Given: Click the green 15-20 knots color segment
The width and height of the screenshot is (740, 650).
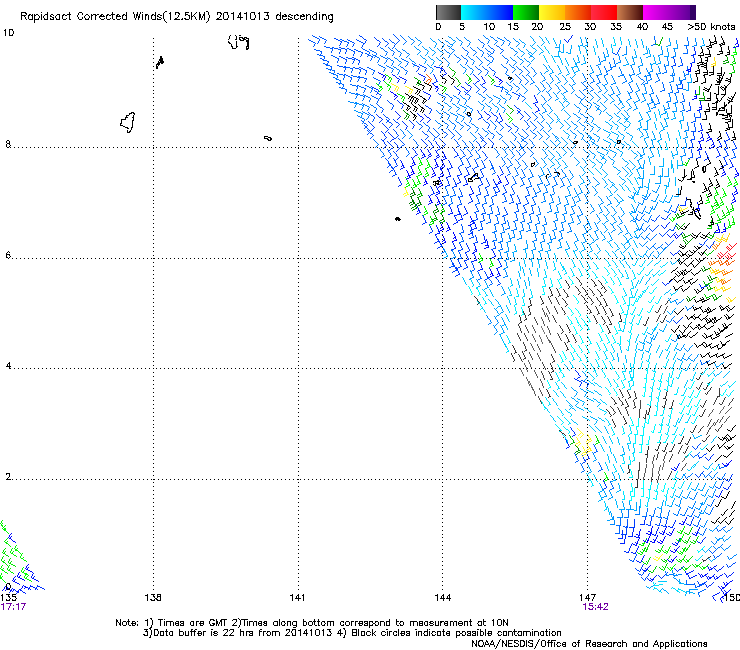Looking at the screenshot, I should pos(526,12).
